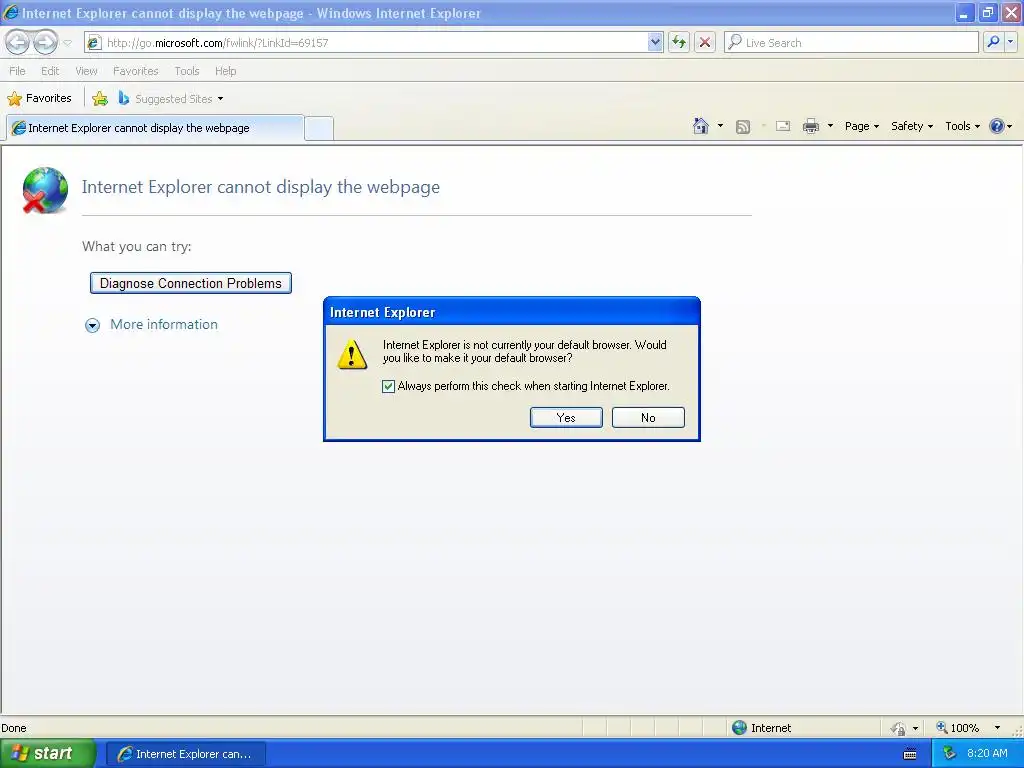Screen dimensions: 1024x768
Task: Click the Forward navigation arrow button
Action: tap(45, 42)
